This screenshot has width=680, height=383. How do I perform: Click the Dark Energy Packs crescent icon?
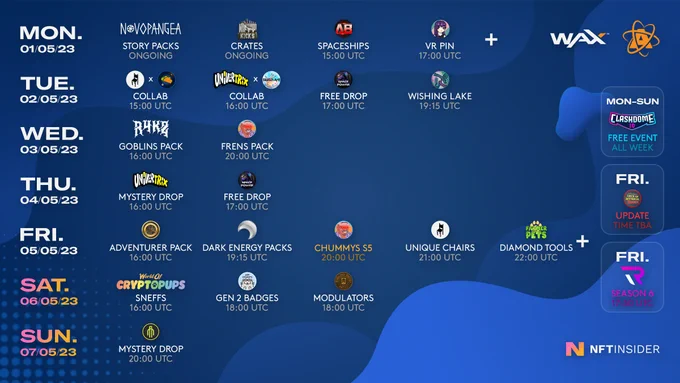[x=247, y=230]
